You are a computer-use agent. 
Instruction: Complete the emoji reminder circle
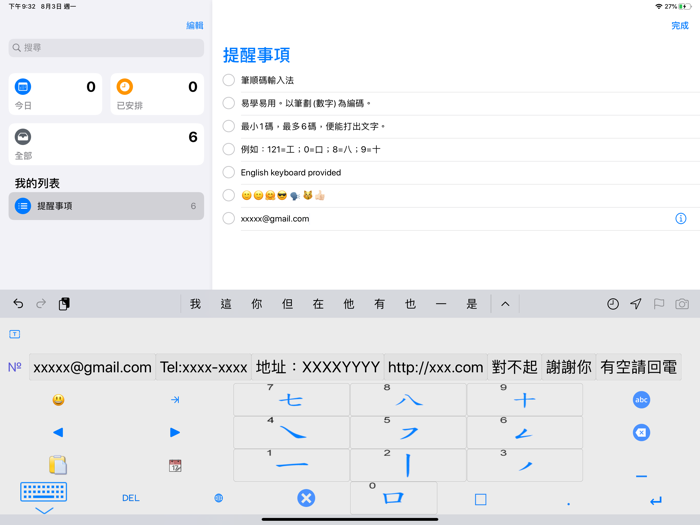(229, 195)
